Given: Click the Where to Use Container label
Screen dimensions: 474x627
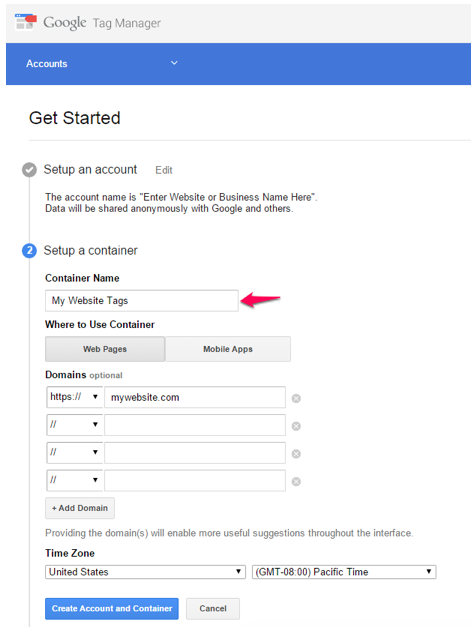Looking at the screenshot, I should (x=100, y=324).
